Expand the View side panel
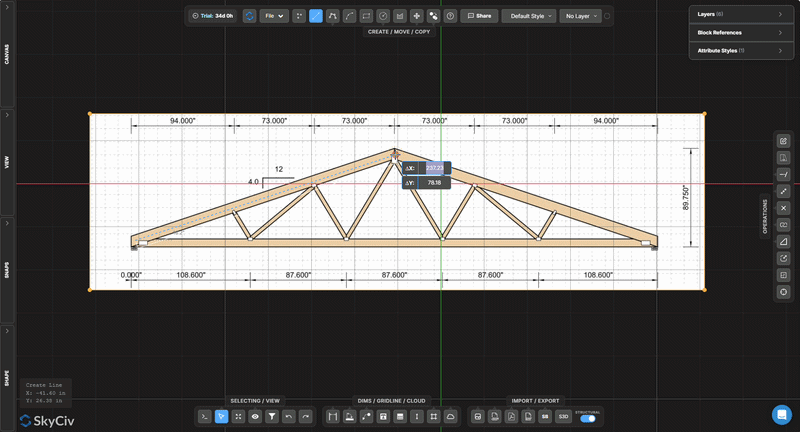Image resolution: width=800 pixels, height=432 pixels. click(x=7, y=162)
